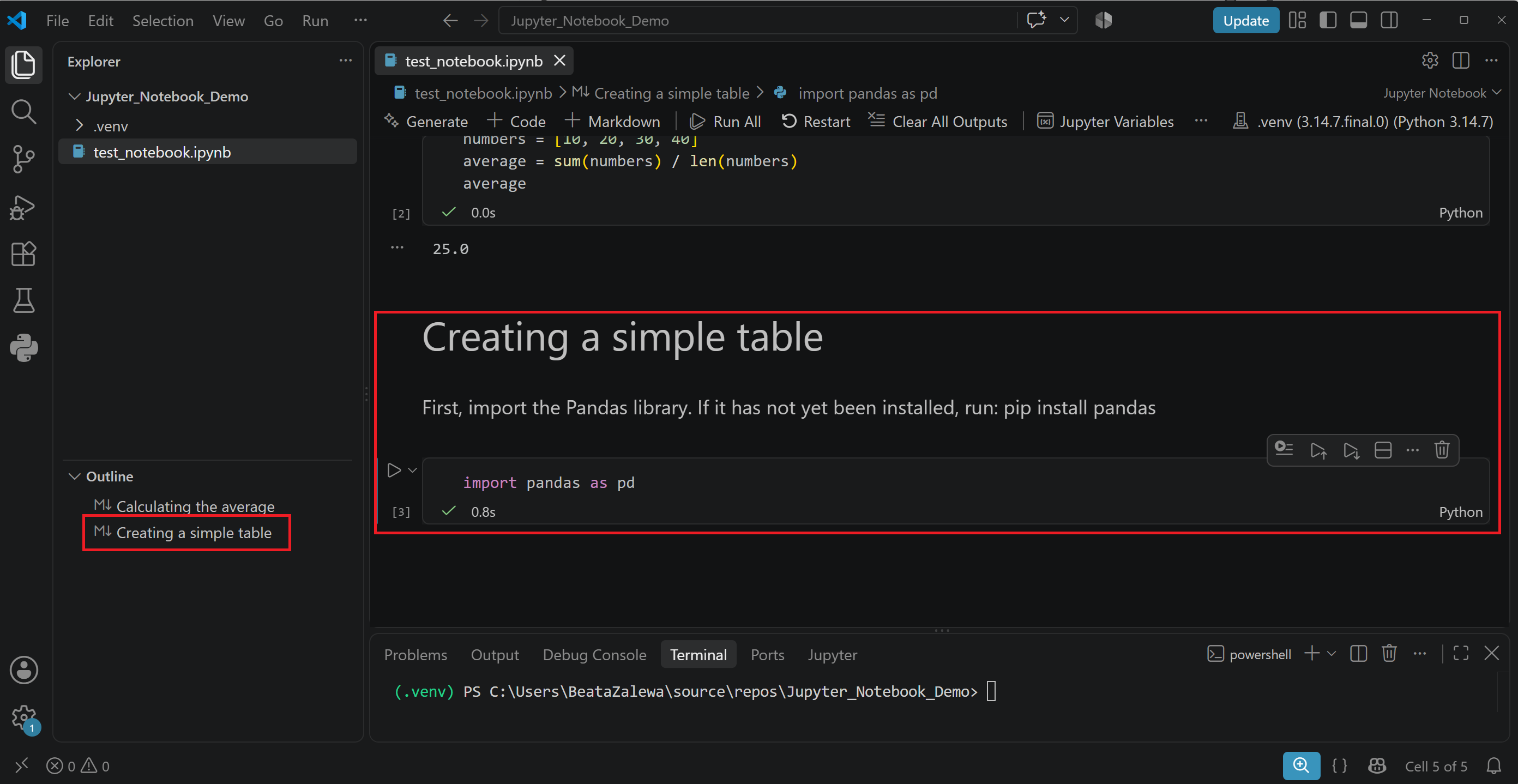Screen dimensions: 1518x784
Task: Delete the import pandas cell
Action: point(1442,450)
